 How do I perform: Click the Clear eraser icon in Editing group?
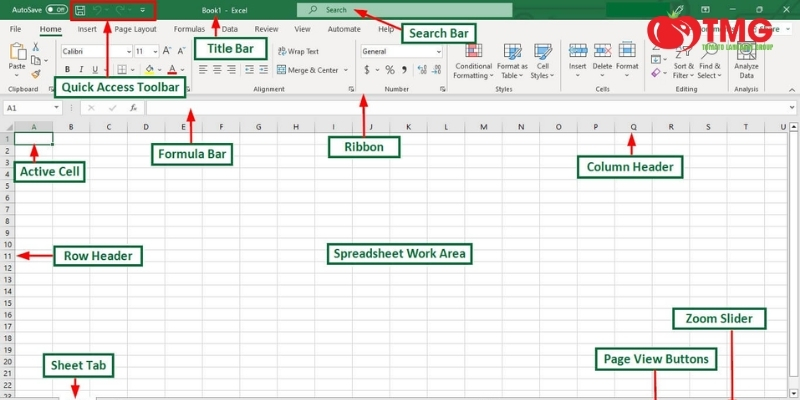click(x=656, y=73)
